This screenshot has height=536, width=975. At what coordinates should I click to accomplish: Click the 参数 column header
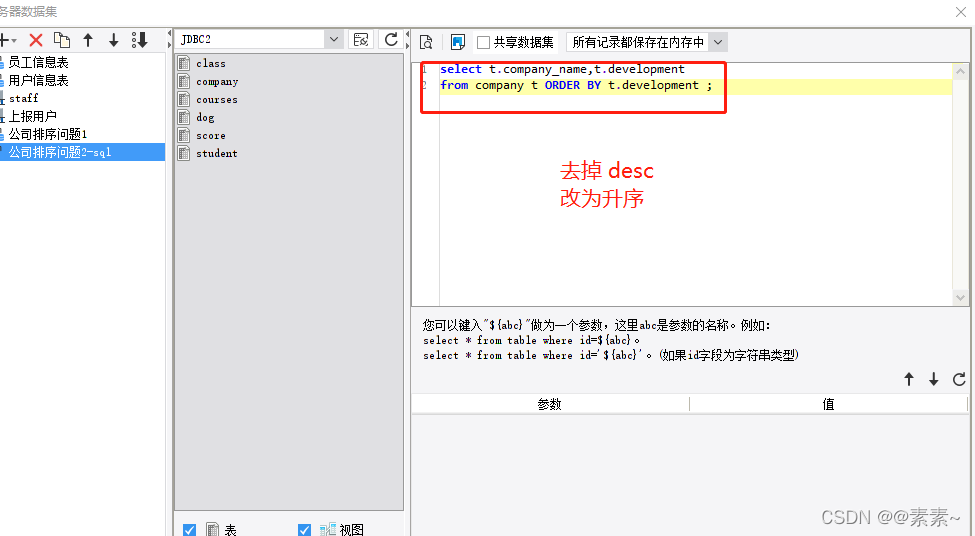550,405
